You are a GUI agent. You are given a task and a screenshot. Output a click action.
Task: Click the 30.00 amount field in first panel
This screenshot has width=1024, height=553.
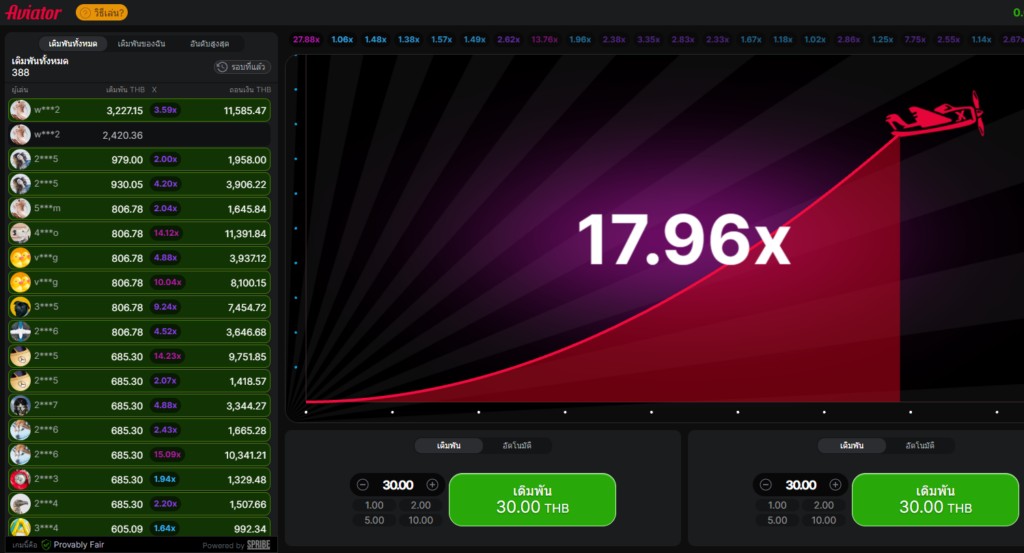coord(398,485)
